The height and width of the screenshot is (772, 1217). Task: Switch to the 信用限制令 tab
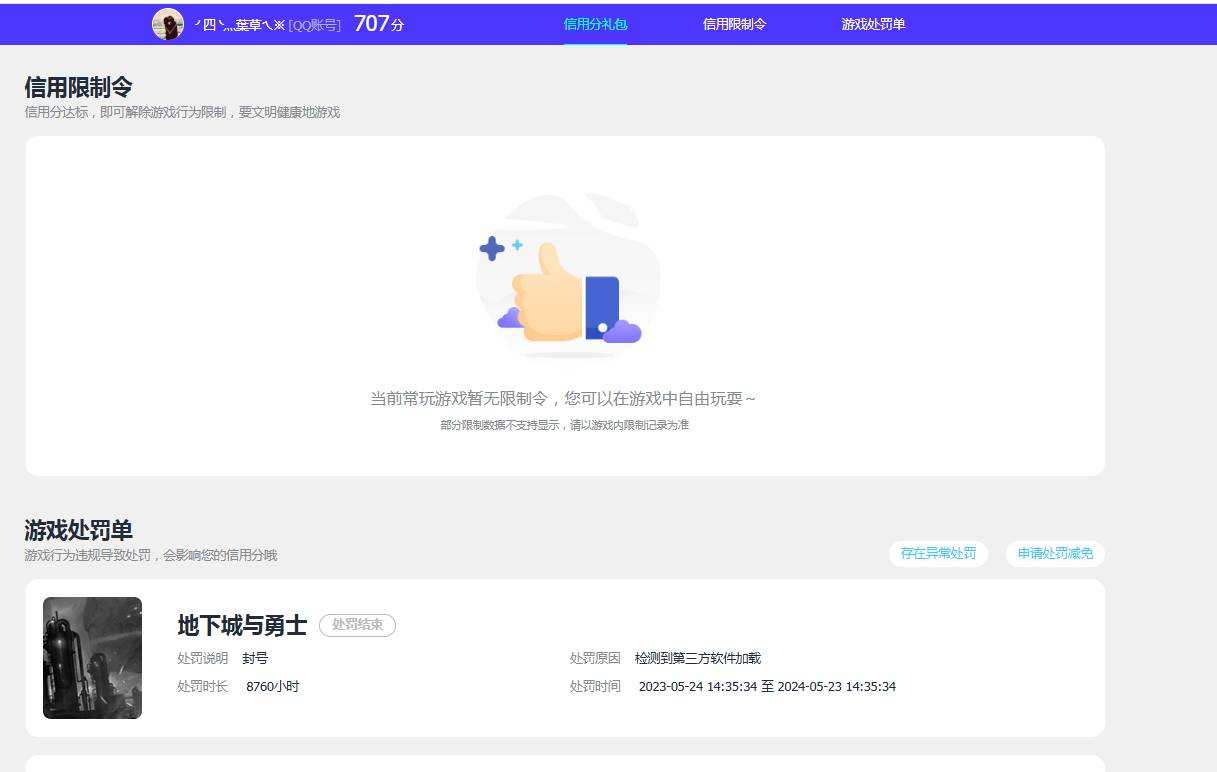[734, 24]
